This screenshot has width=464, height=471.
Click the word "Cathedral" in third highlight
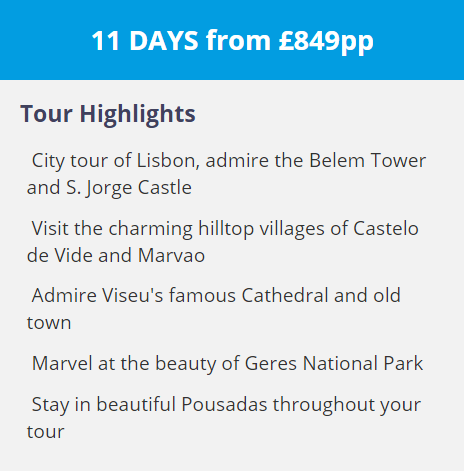point(285,296)
